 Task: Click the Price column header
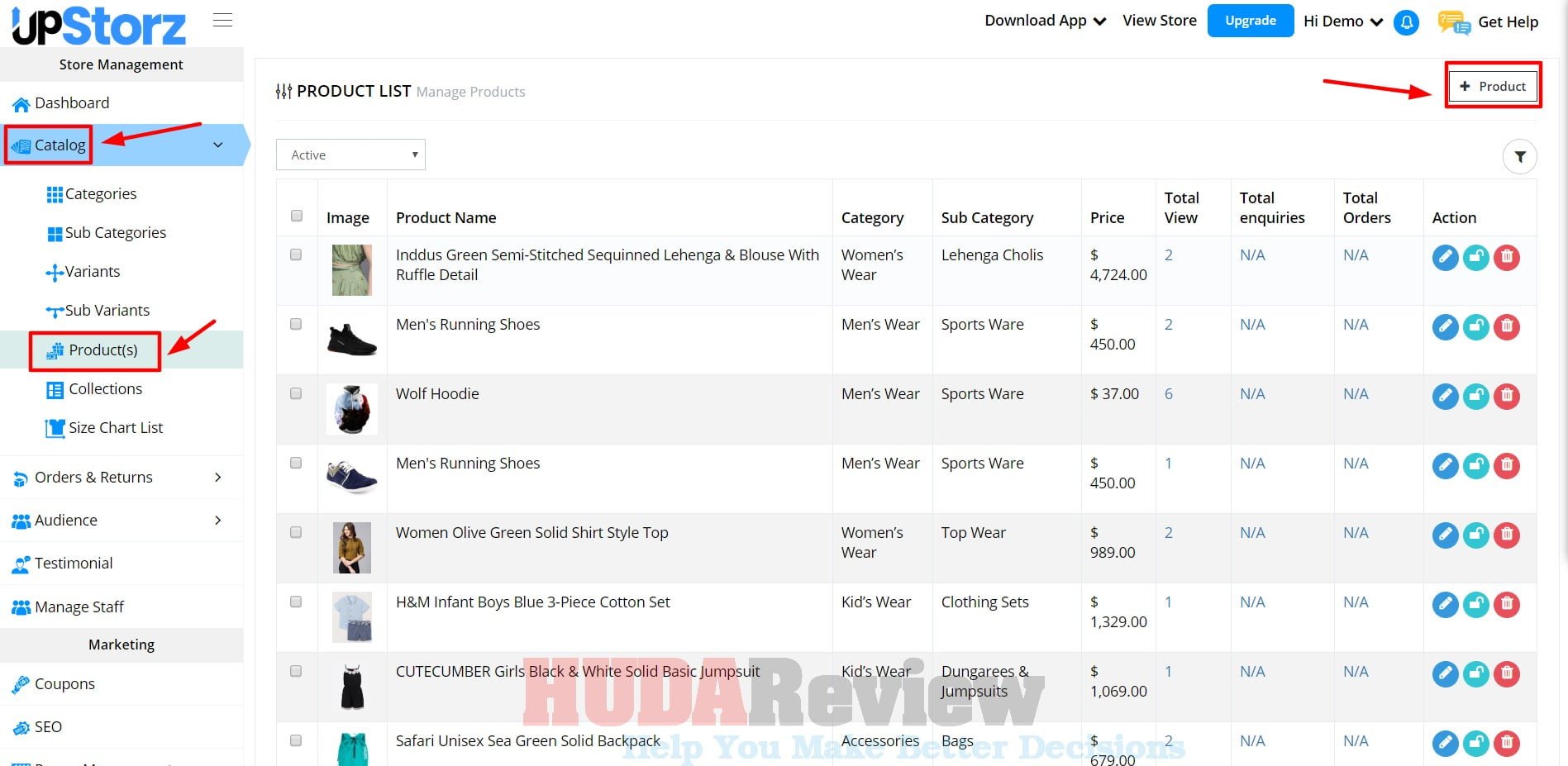1107,217
